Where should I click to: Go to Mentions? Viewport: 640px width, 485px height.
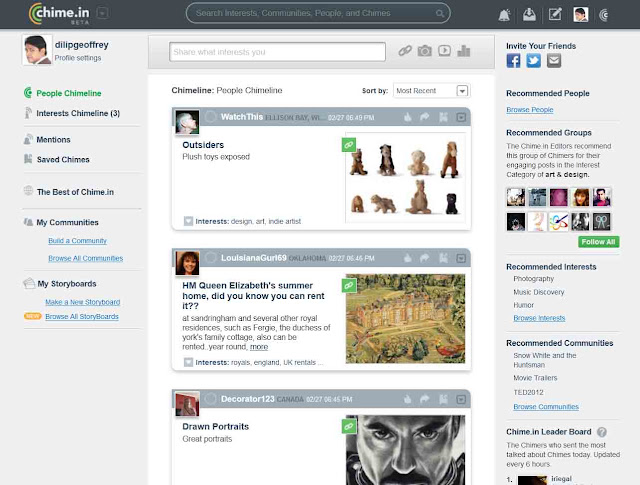click(x=53, y=140)
